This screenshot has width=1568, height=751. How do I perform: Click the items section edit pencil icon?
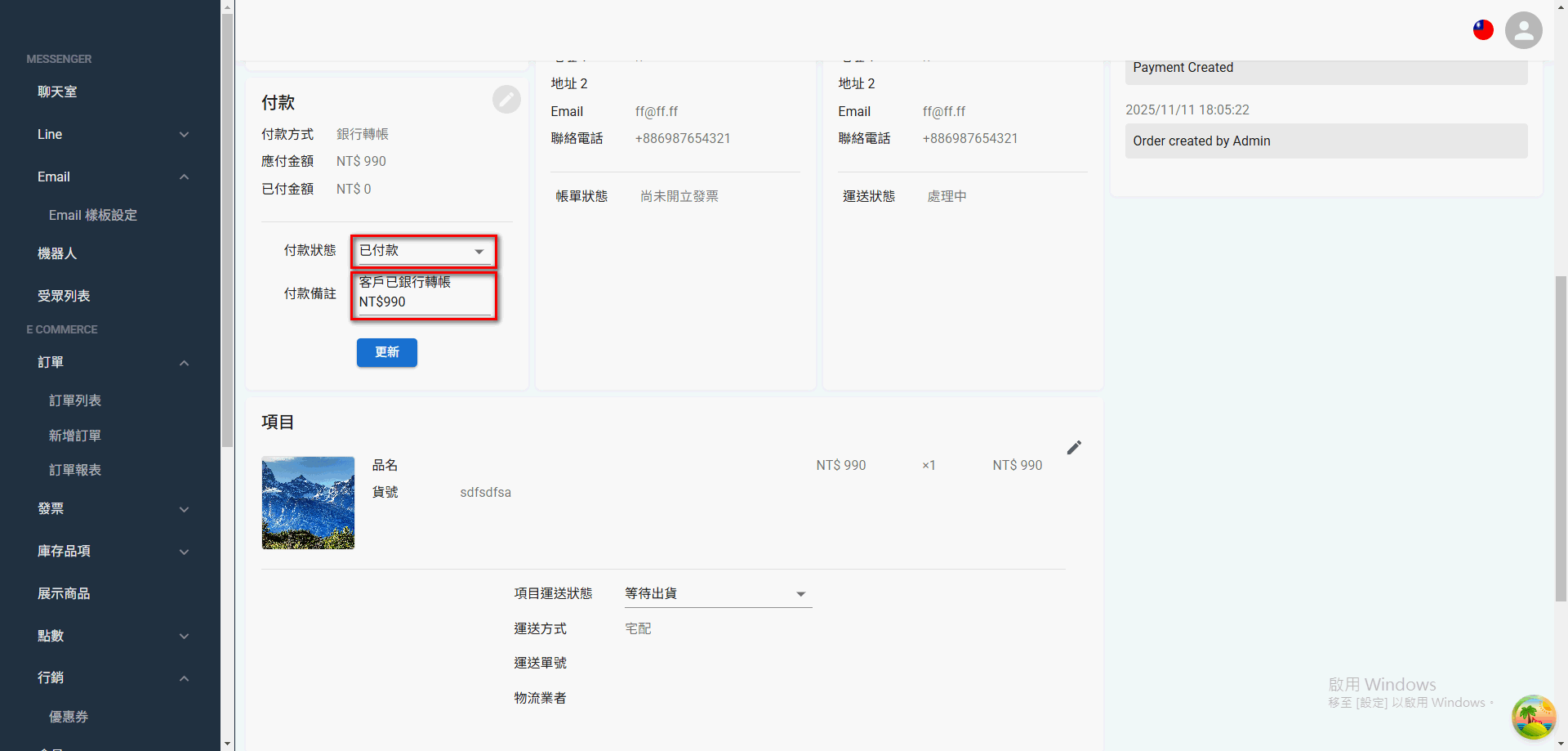tap(1074, 447)
